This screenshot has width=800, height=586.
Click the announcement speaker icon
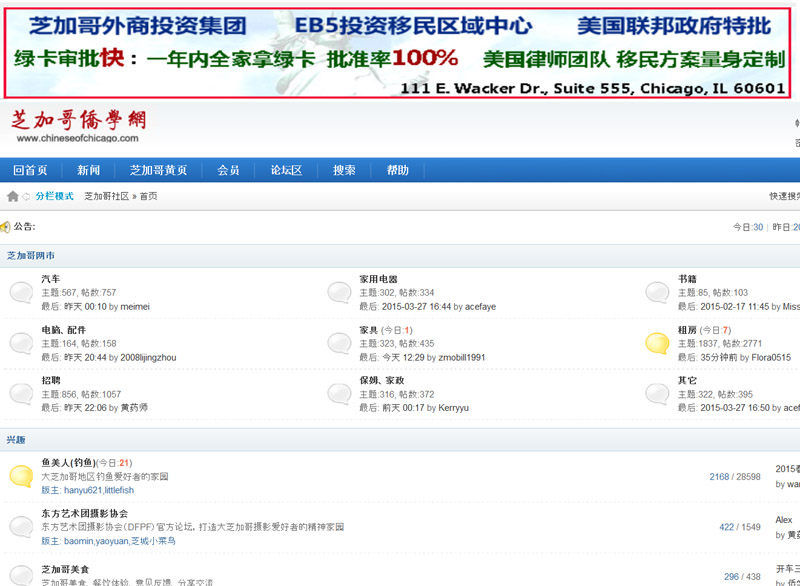coord(6,227)
